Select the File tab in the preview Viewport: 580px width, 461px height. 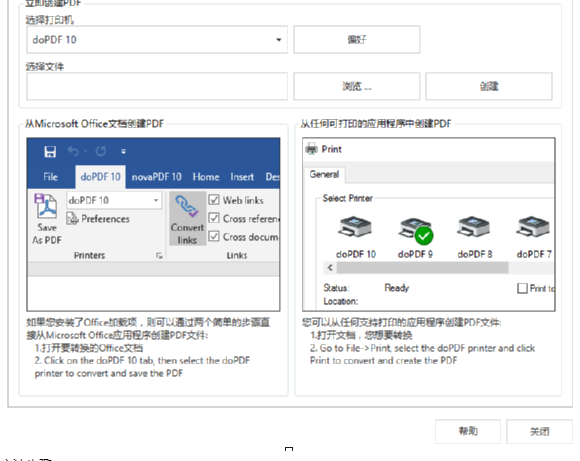pos(50,177)
